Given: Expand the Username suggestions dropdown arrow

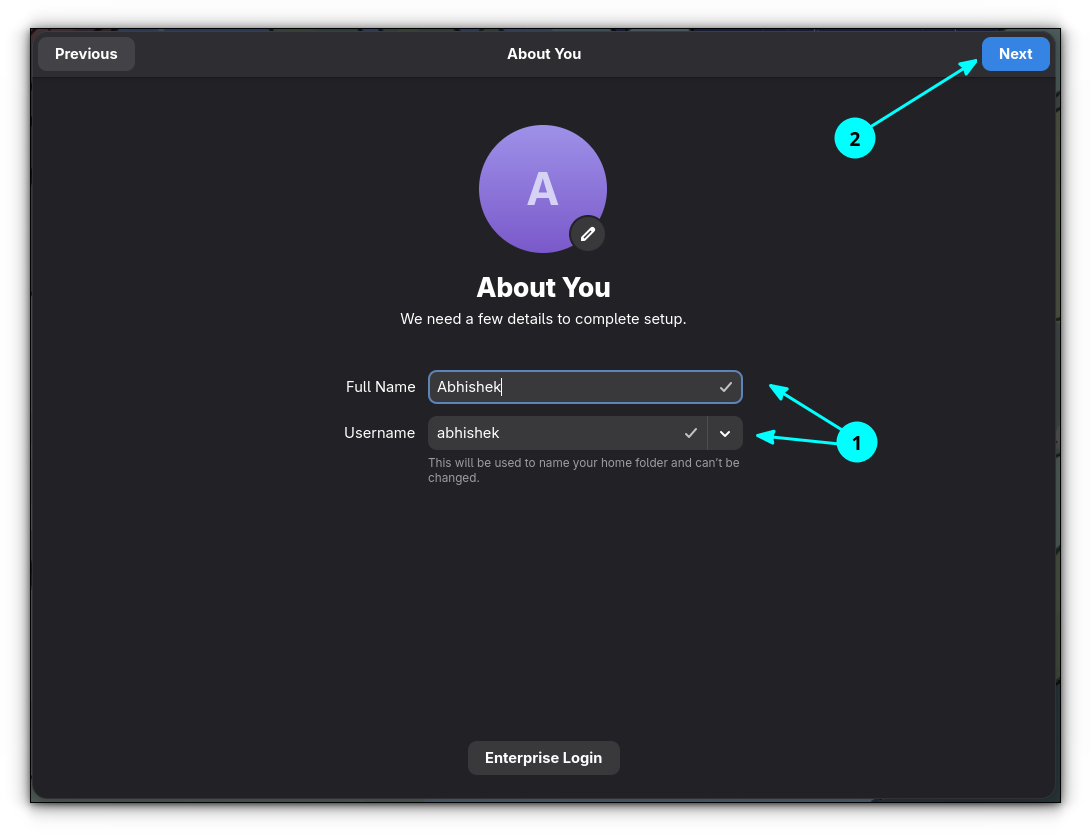Looking at the screenshot, I should click(725, 434).
